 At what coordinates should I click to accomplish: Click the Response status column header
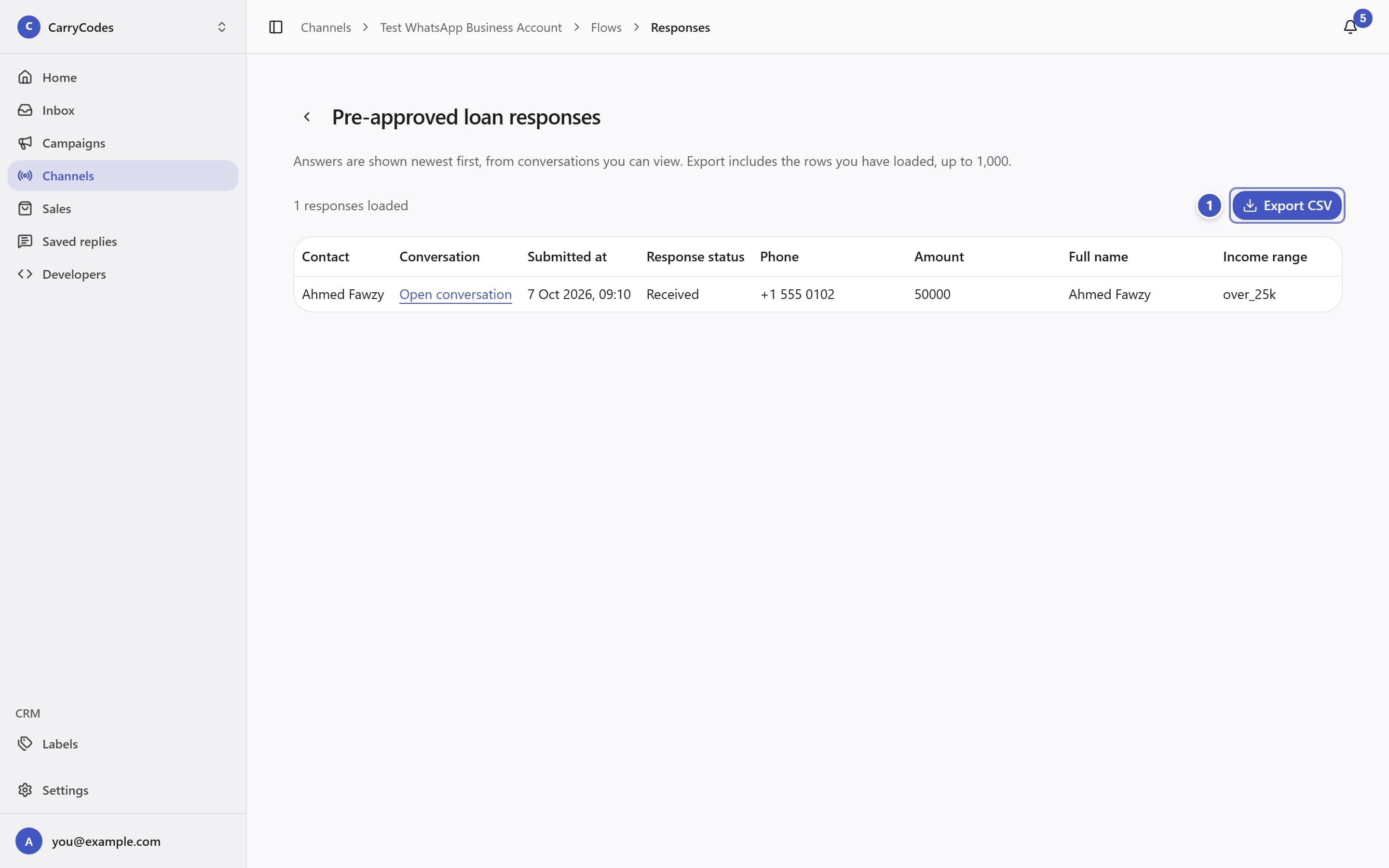click(695, 257)
